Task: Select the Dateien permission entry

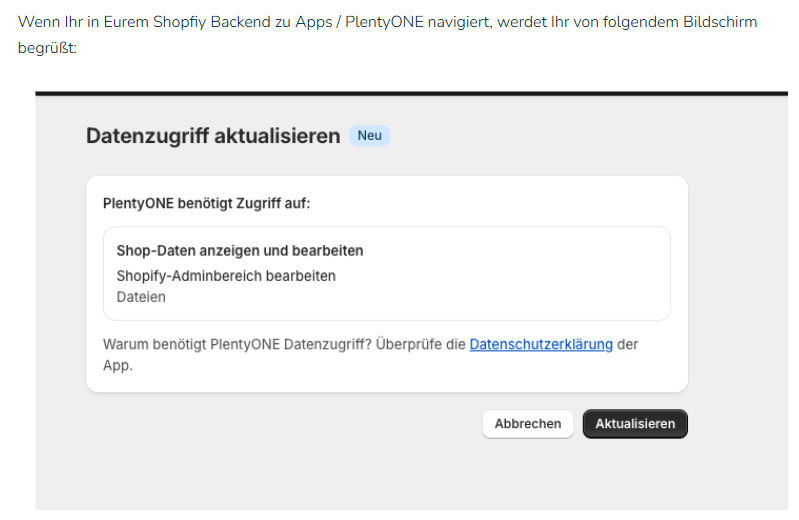Action: (x=141, y=296)
